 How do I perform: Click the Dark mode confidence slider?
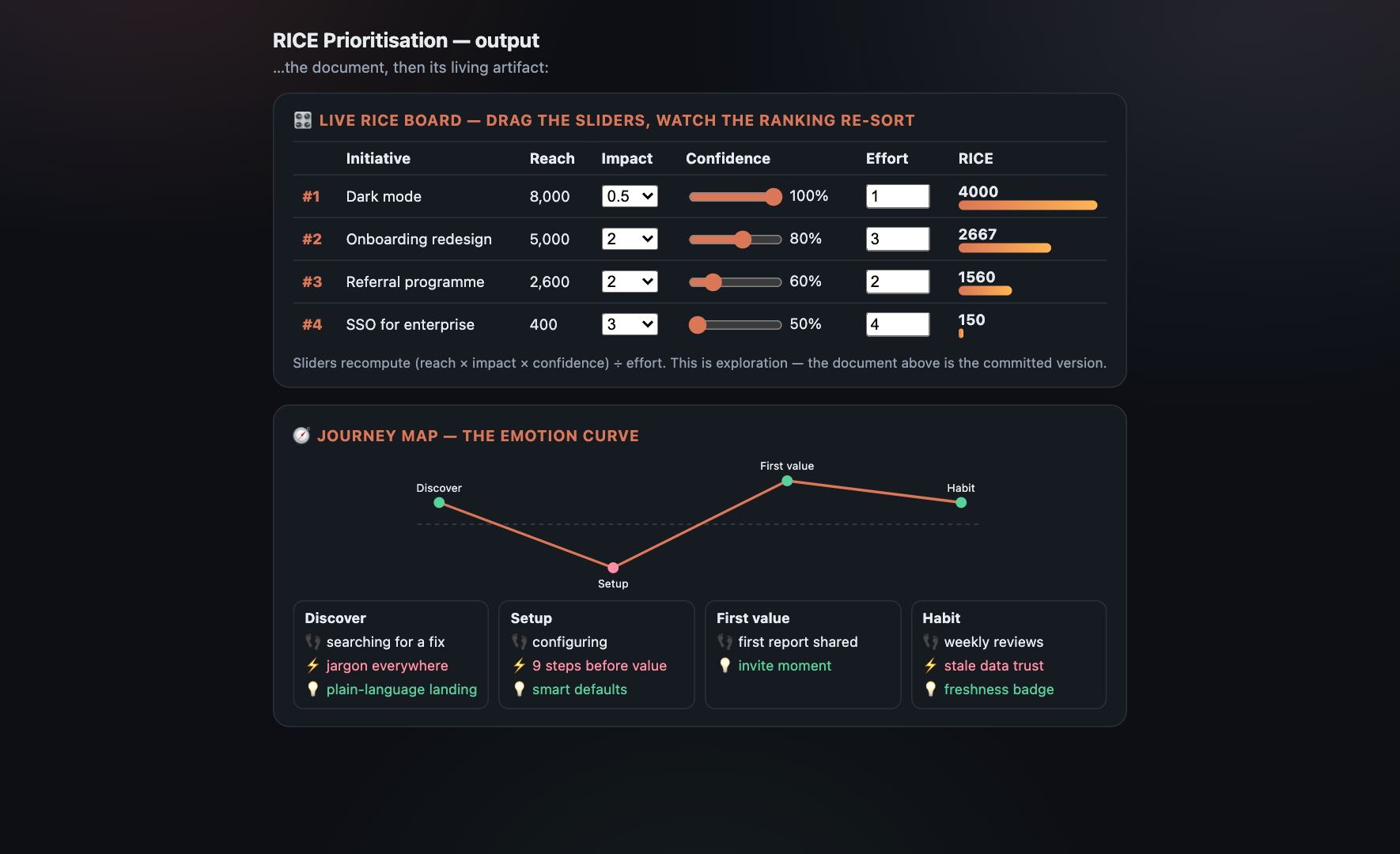tap(735, 196)
